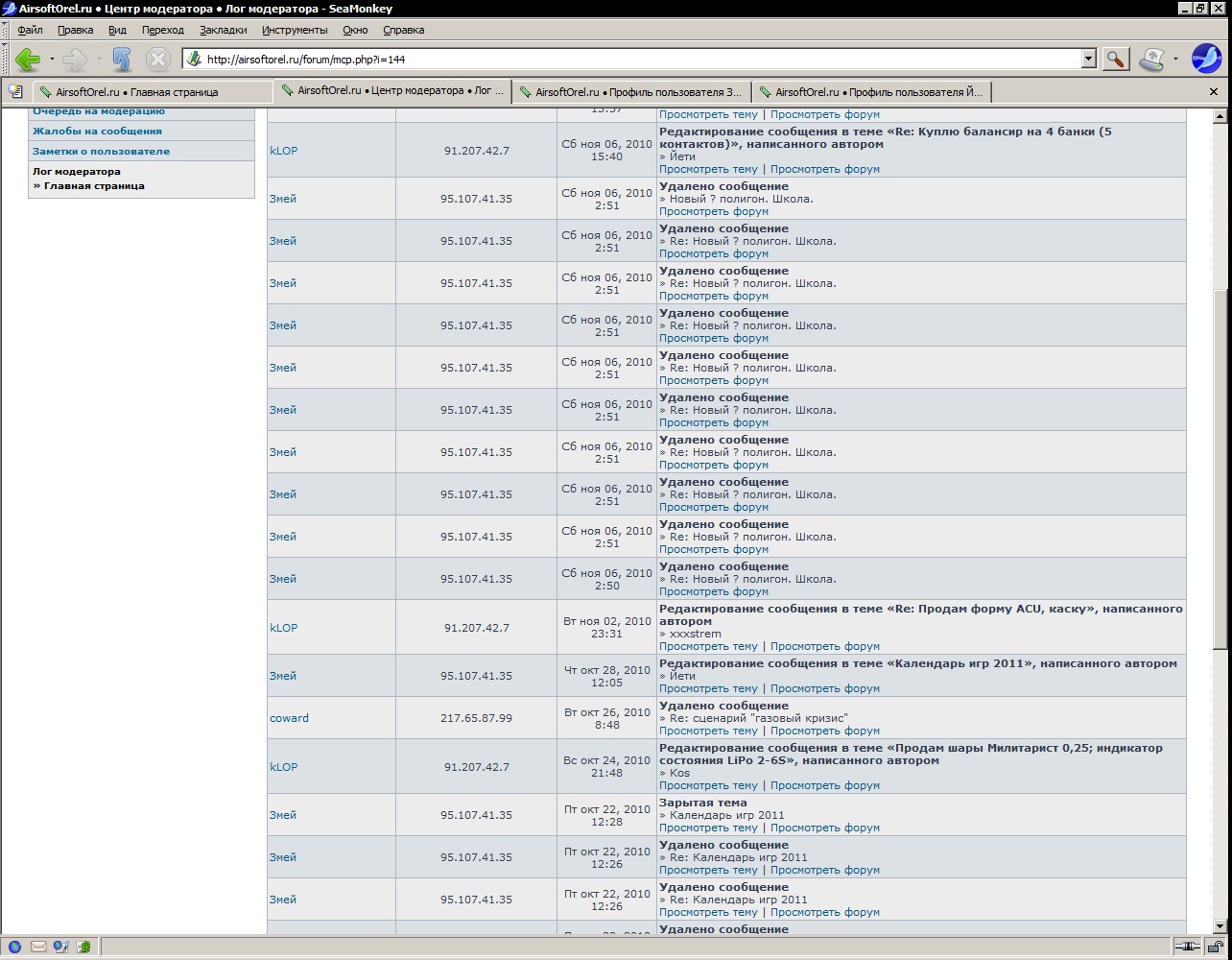Screen dimensions: 1232x960
Task: Click the Back navigation arrow
Action: (27, 60)
